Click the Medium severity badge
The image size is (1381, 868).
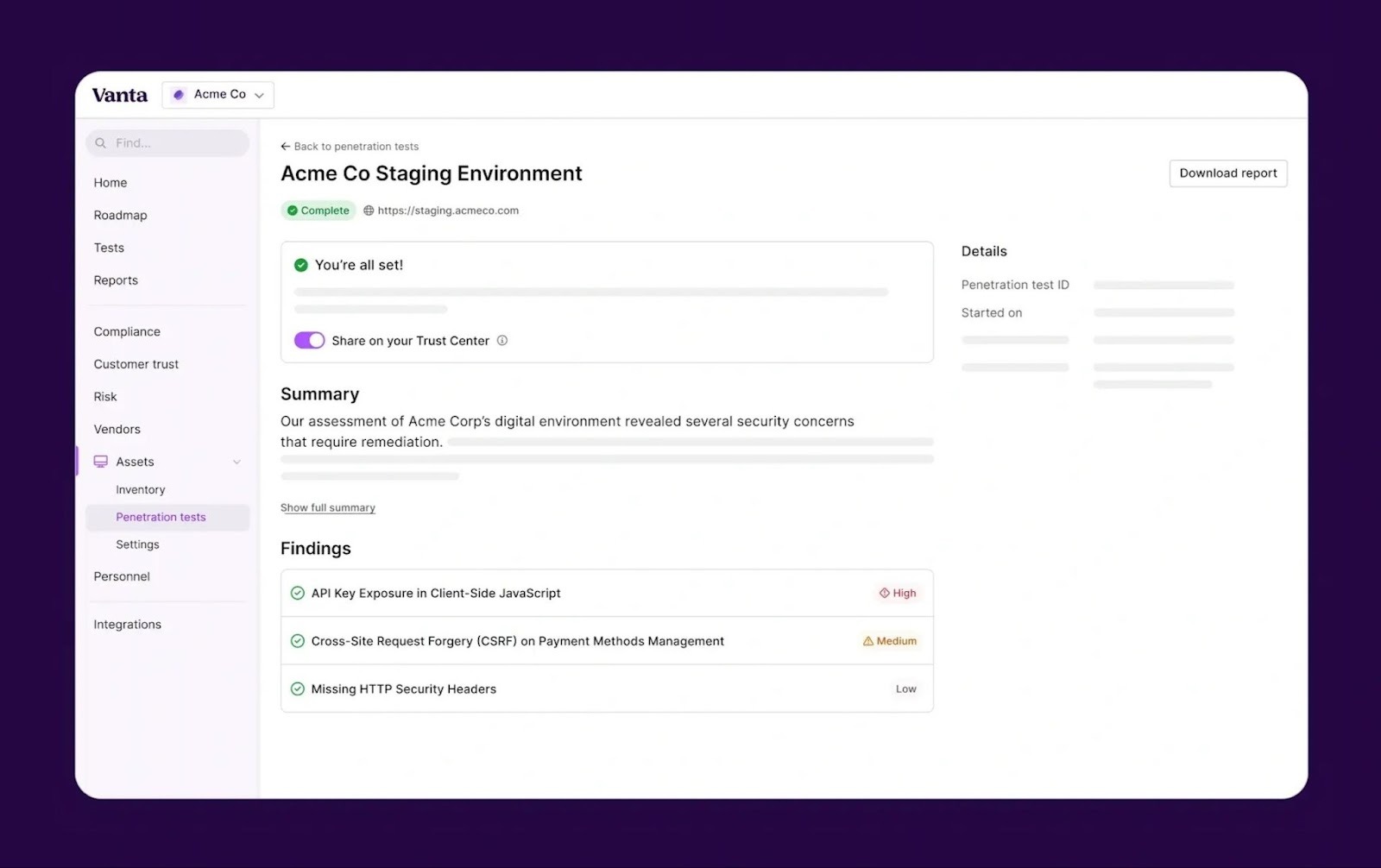coord(890,641)
